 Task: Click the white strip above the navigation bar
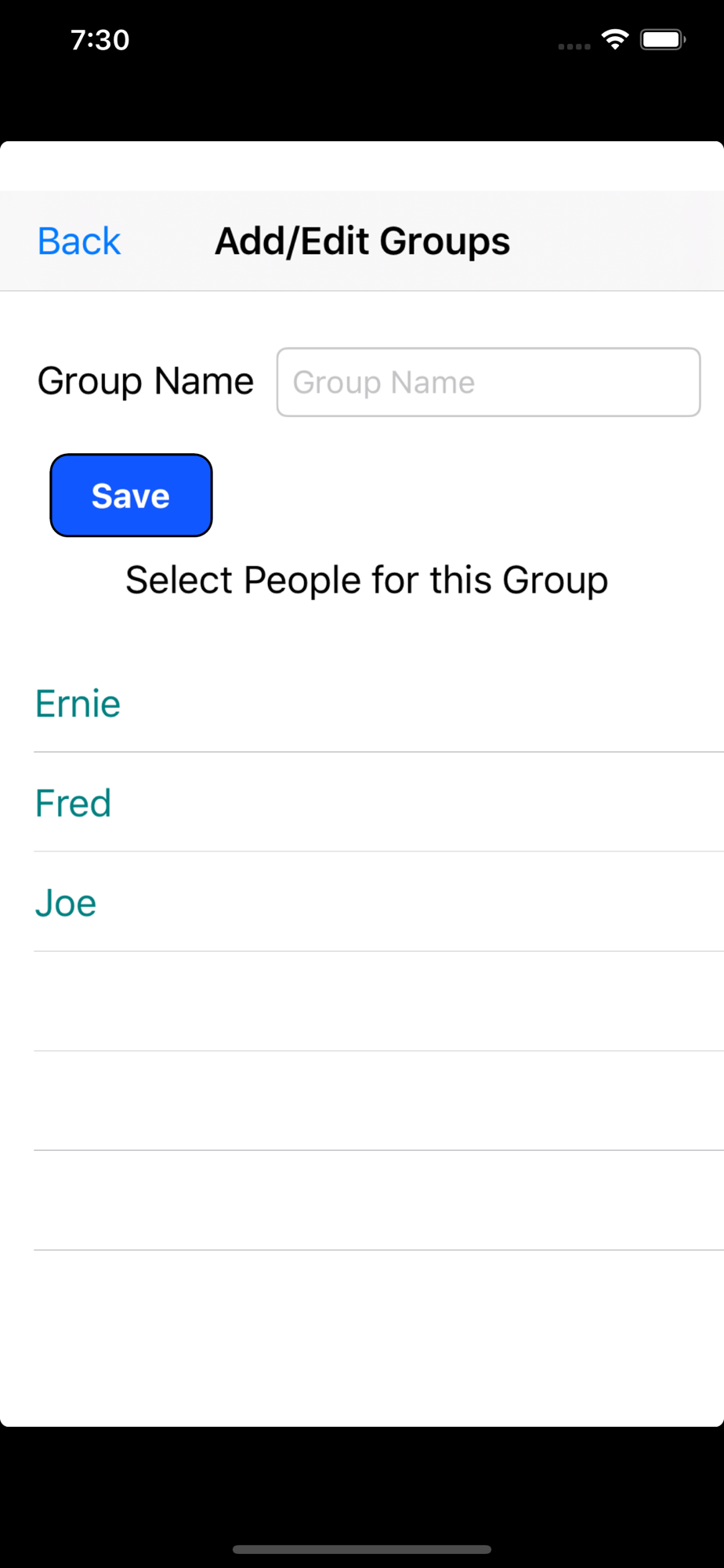362,166
